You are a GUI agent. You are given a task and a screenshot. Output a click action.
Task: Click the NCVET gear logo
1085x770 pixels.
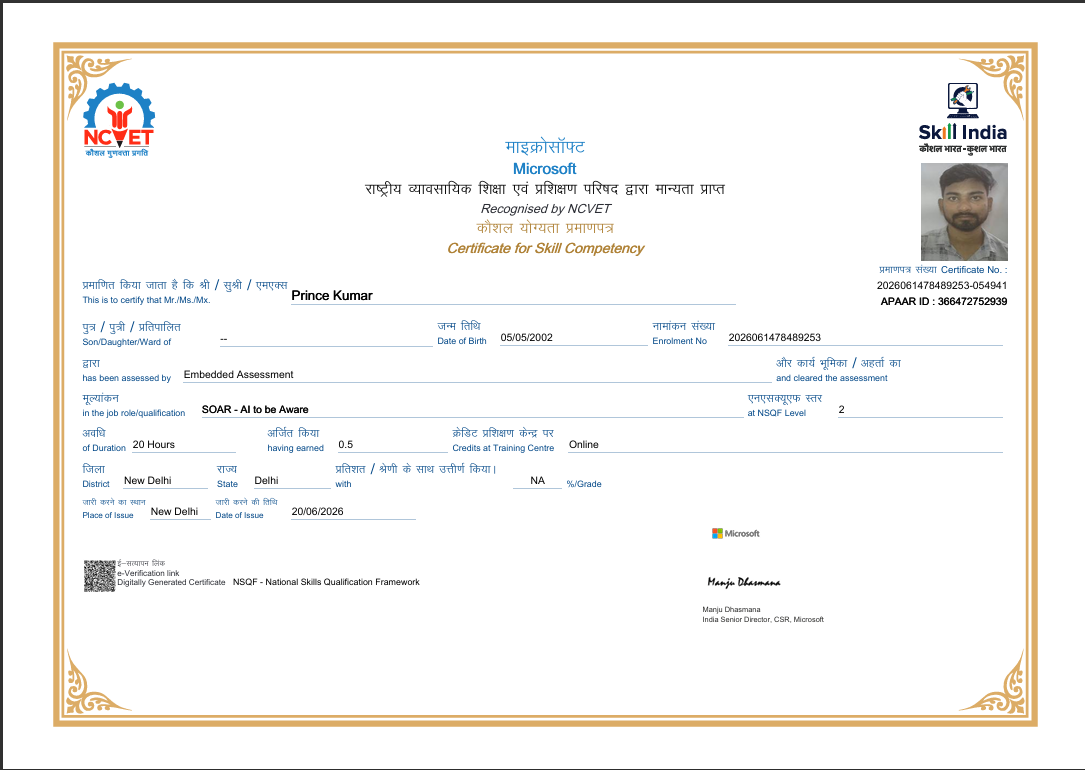(118, 119)
